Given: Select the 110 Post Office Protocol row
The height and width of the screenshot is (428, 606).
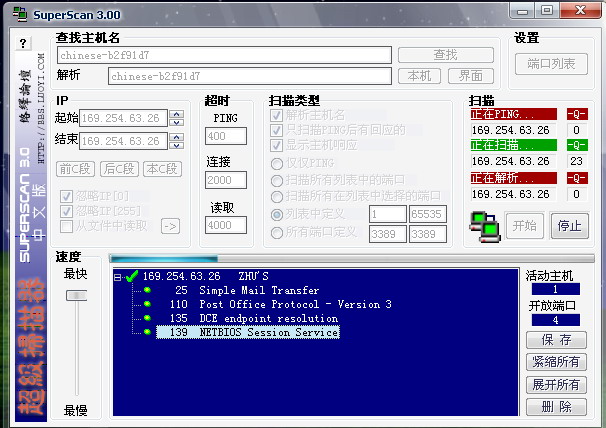Looking at the screenshot, I should (x=281, y=304).
